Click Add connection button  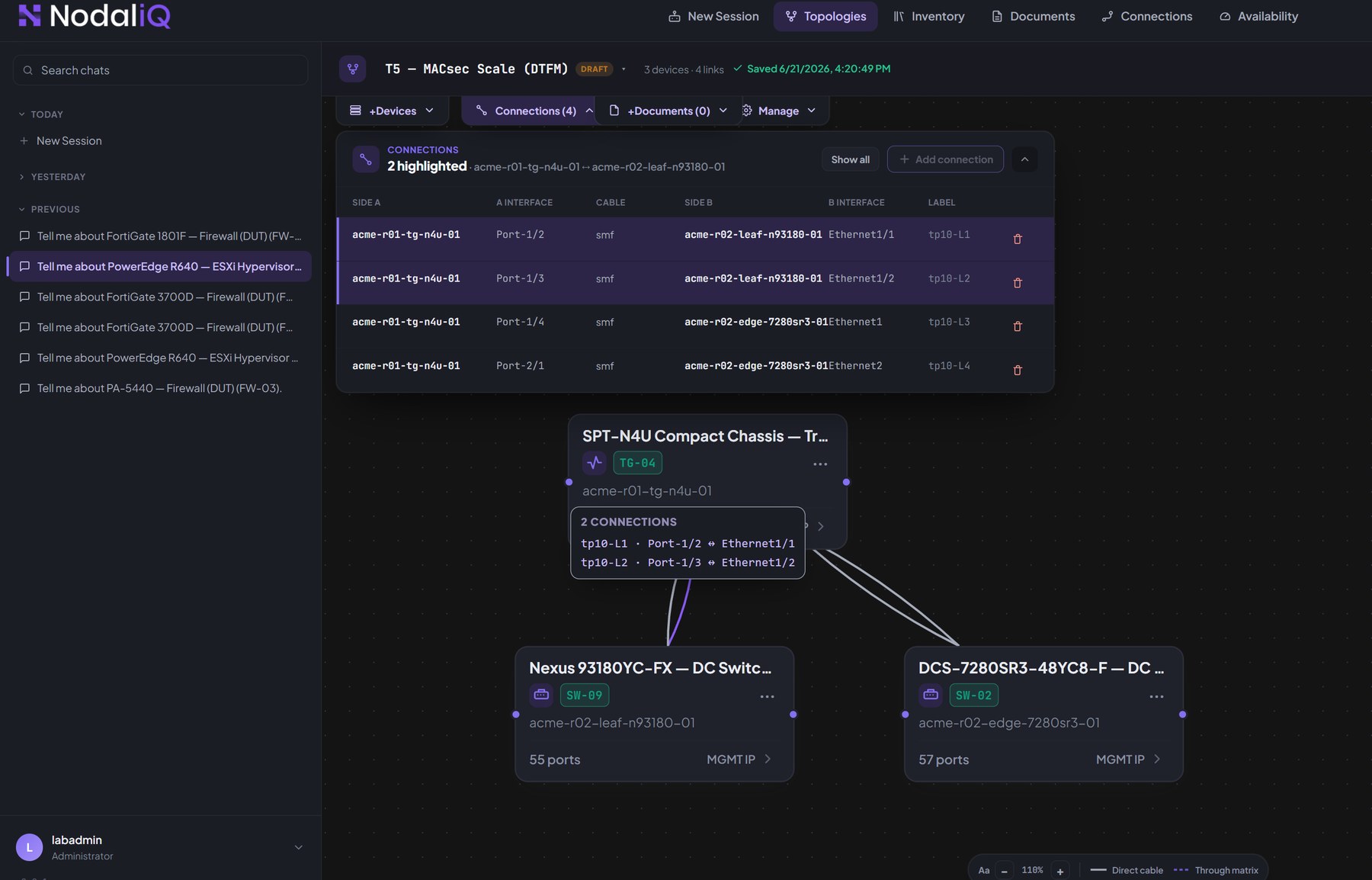pyautogui.click(x=945, y=159)
